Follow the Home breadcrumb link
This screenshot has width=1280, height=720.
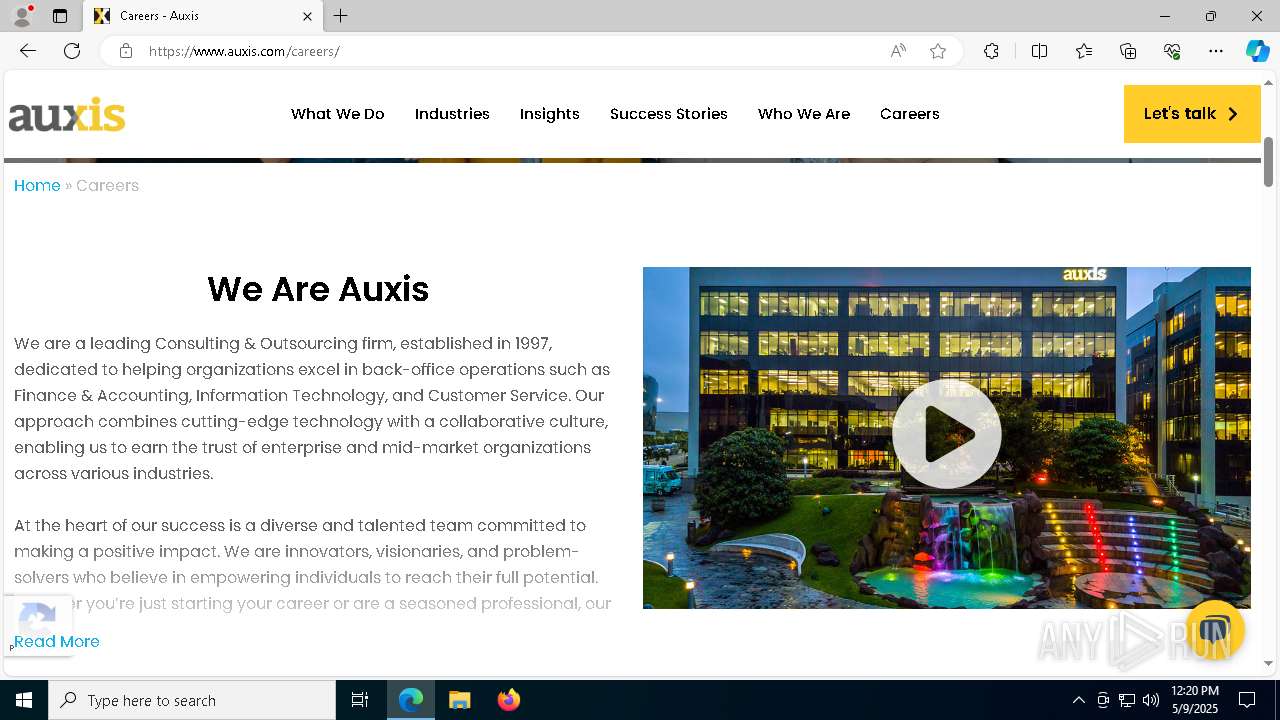coord(37,186)
